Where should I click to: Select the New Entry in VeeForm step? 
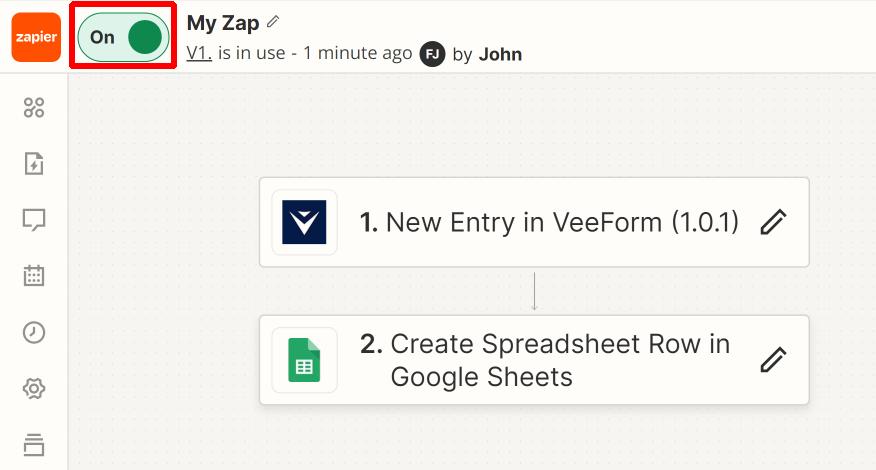[x=534, y=222]
